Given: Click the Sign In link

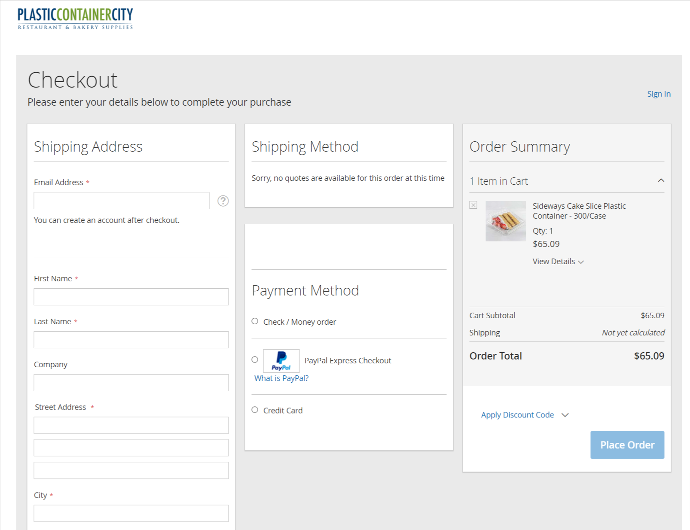Looking at the screenshot, I should pyautogui.click(x=659, y=94).
